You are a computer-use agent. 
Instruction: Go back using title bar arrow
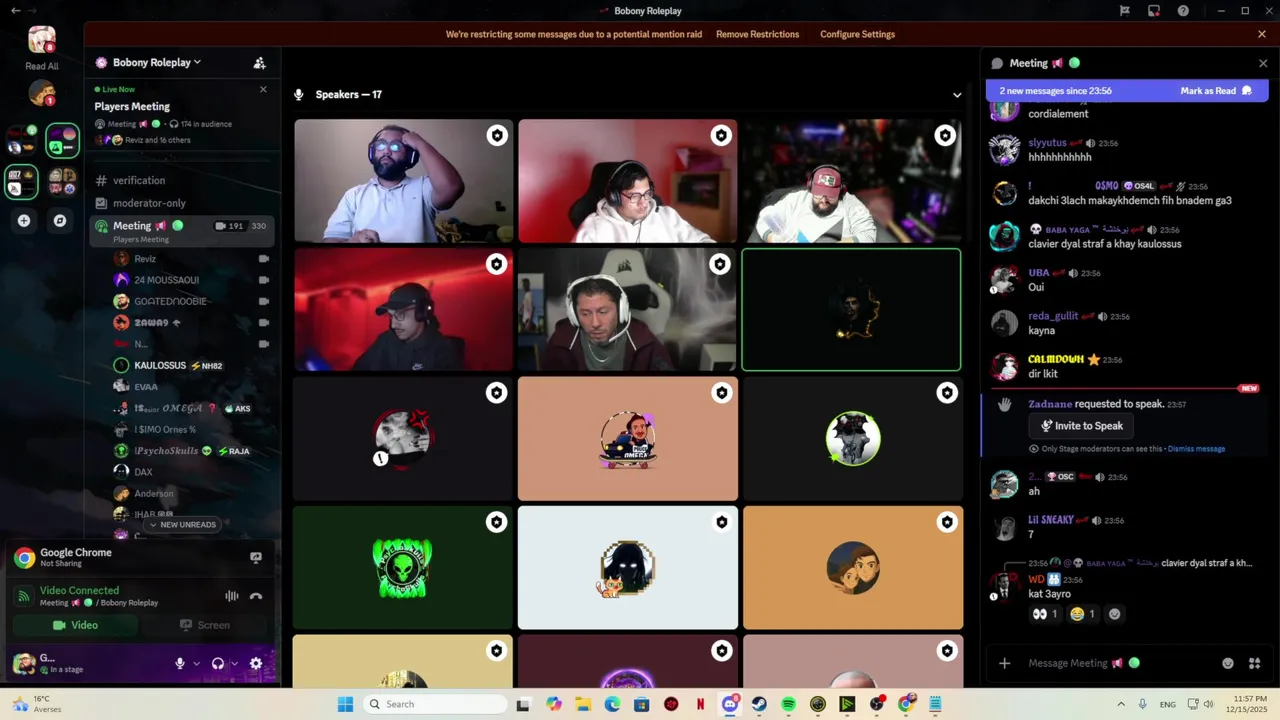15,11
